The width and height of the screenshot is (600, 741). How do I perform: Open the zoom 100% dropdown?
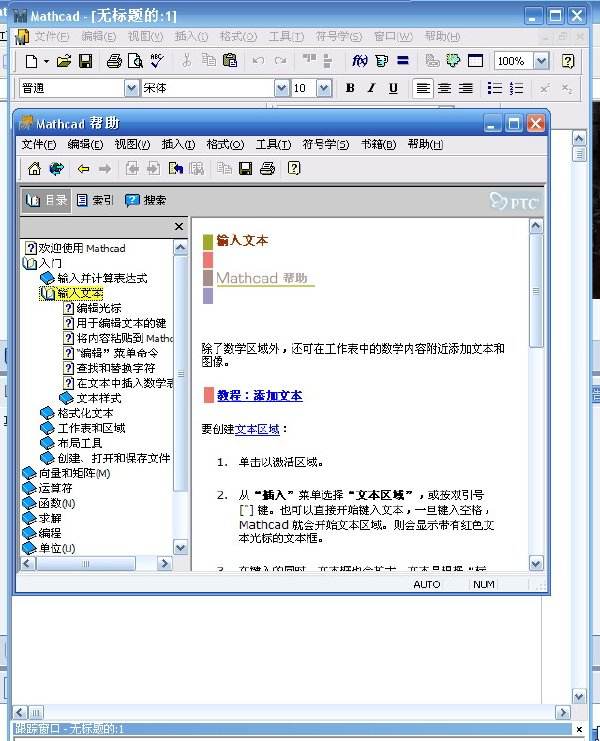pos(541,61)
